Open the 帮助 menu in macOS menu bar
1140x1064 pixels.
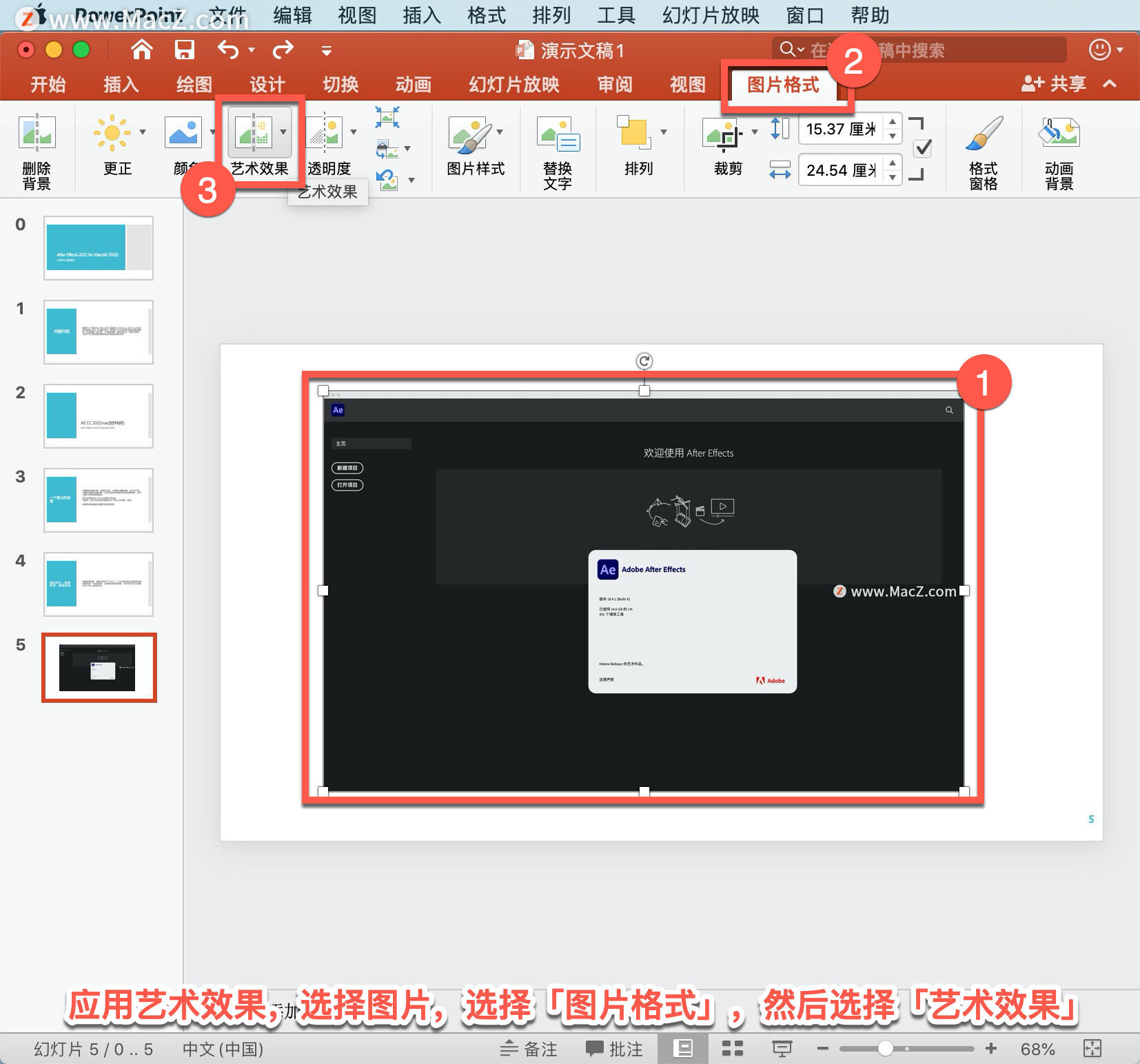(870, 15)
